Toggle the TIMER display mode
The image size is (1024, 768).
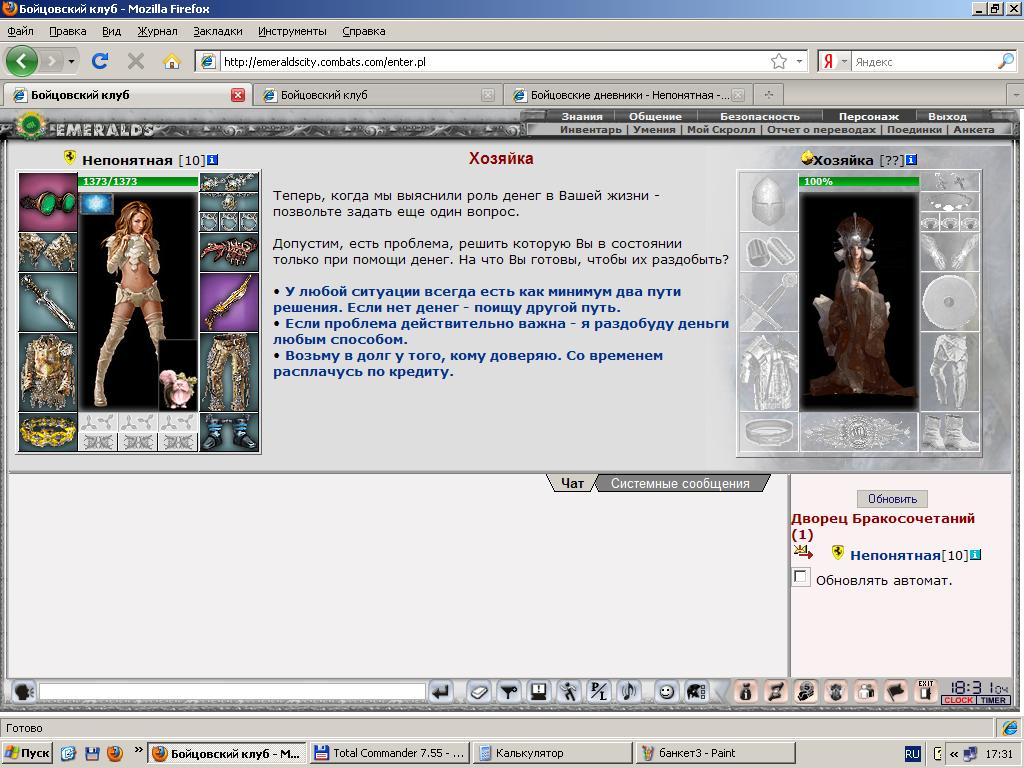(x=993, y=700)
